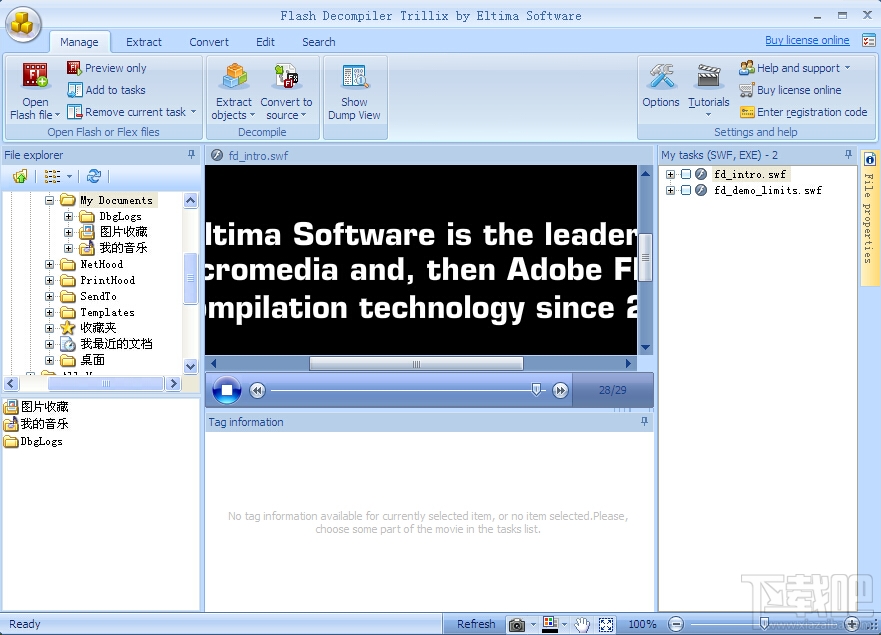Collapse the My Documents folder

pyautogui.click(x=49, y=200)
